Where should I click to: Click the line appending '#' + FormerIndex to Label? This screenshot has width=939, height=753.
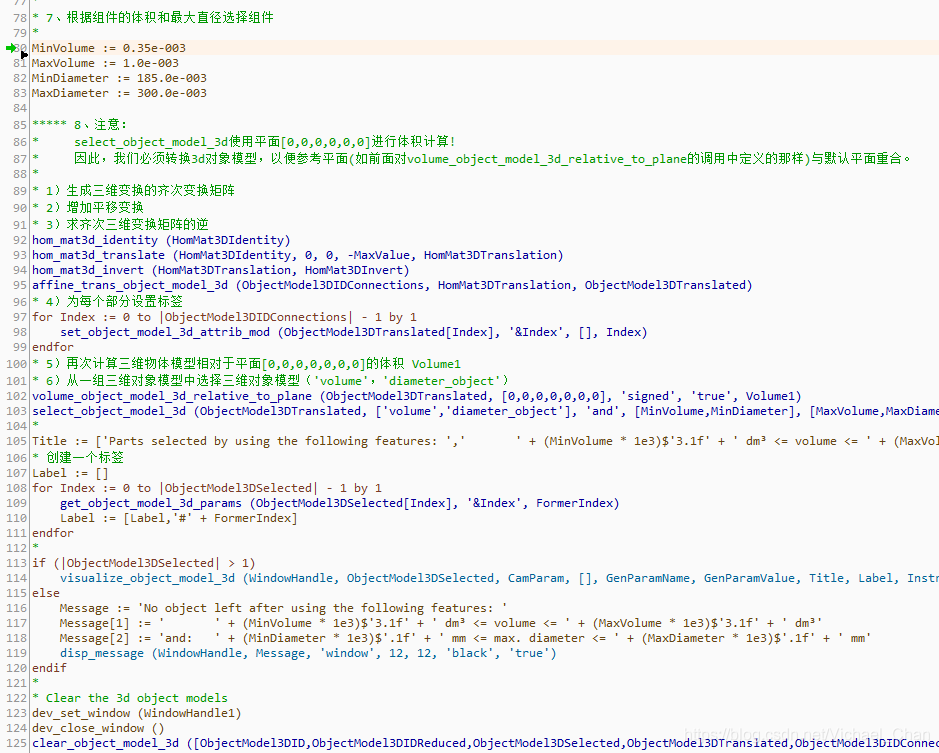coord(178,518)
